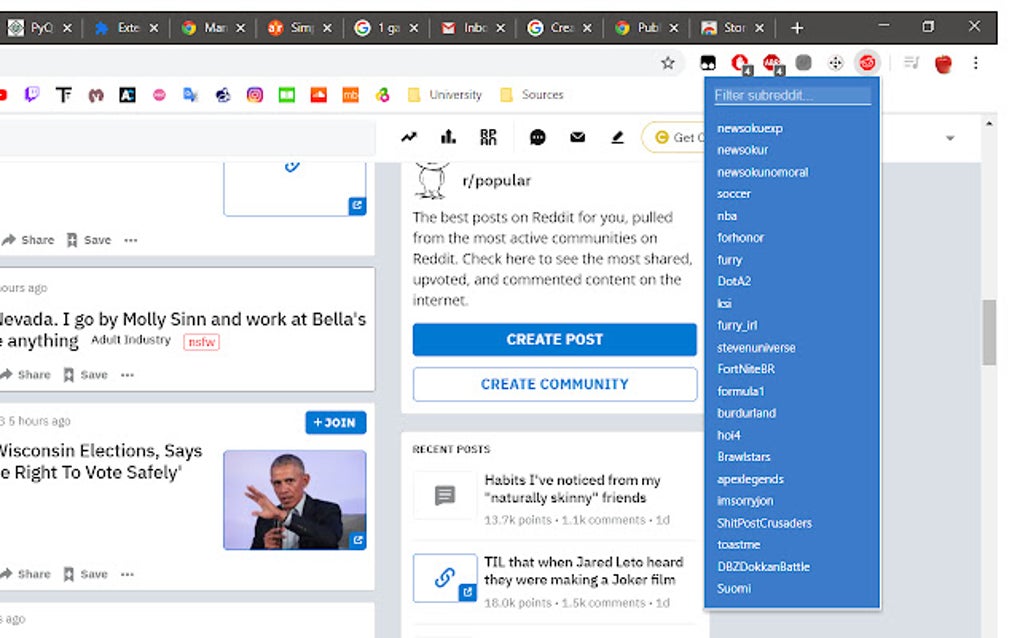Switch to the Inbox browser tab
Image resolution: width=1020 pixels, height=638 pixels.
pos(470,28)
